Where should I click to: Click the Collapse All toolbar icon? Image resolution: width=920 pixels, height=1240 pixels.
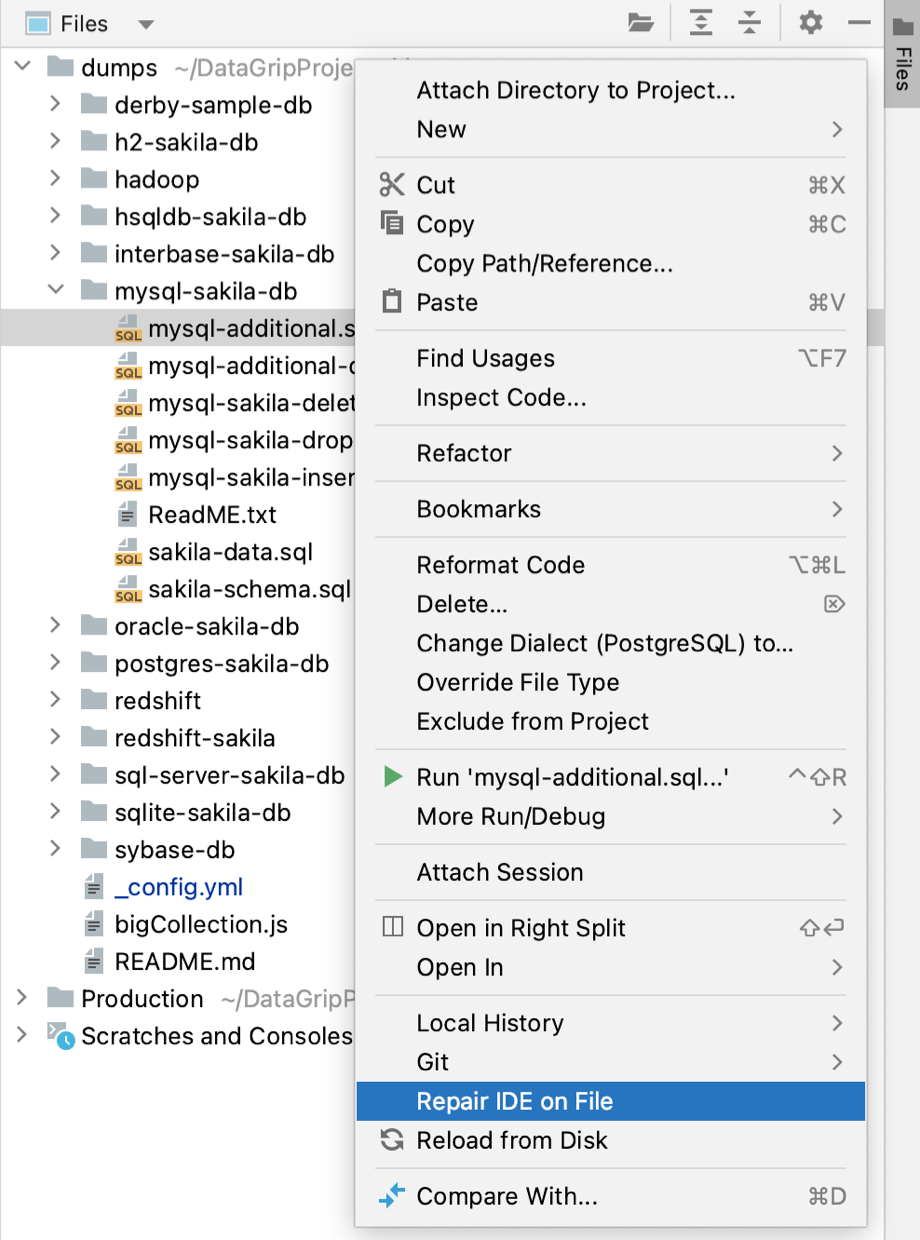750,23
